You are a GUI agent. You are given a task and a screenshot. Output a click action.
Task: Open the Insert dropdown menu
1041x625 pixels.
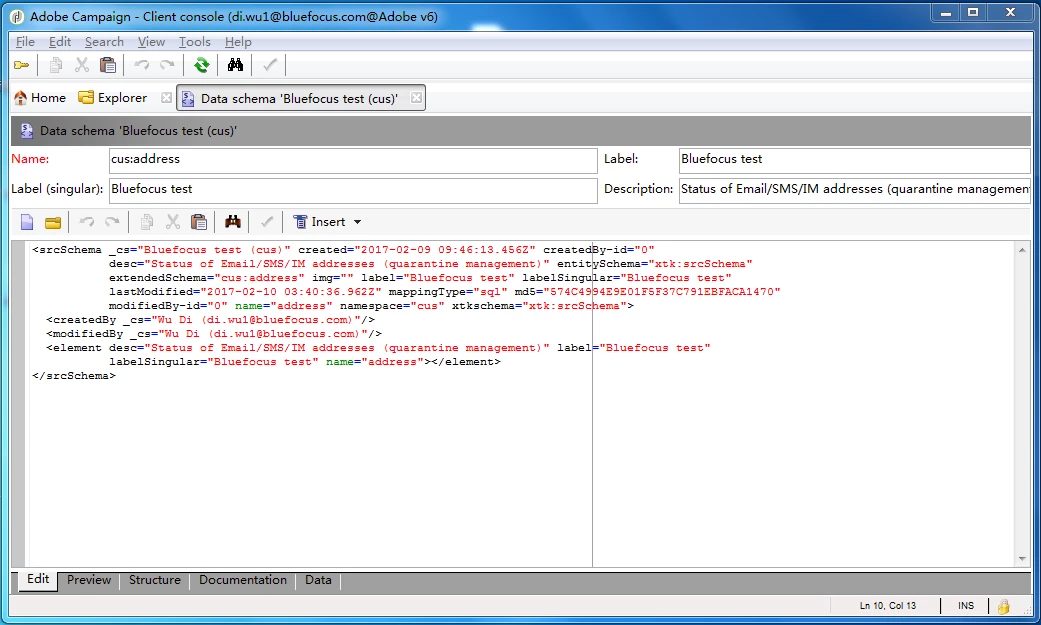pyautogui.click(x=327, y=222)
